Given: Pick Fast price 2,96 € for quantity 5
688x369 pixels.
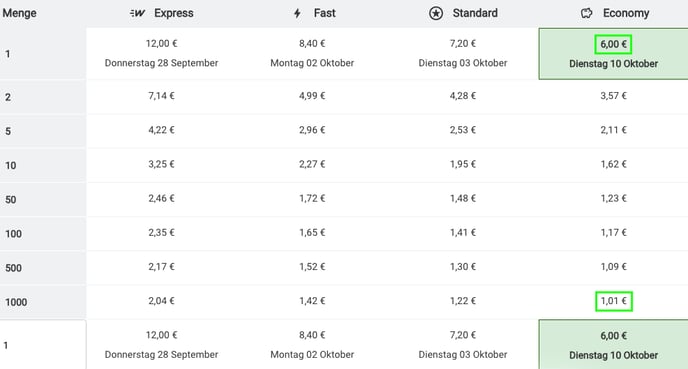Looking at the screenshot, I should click(x=312, y=130).
